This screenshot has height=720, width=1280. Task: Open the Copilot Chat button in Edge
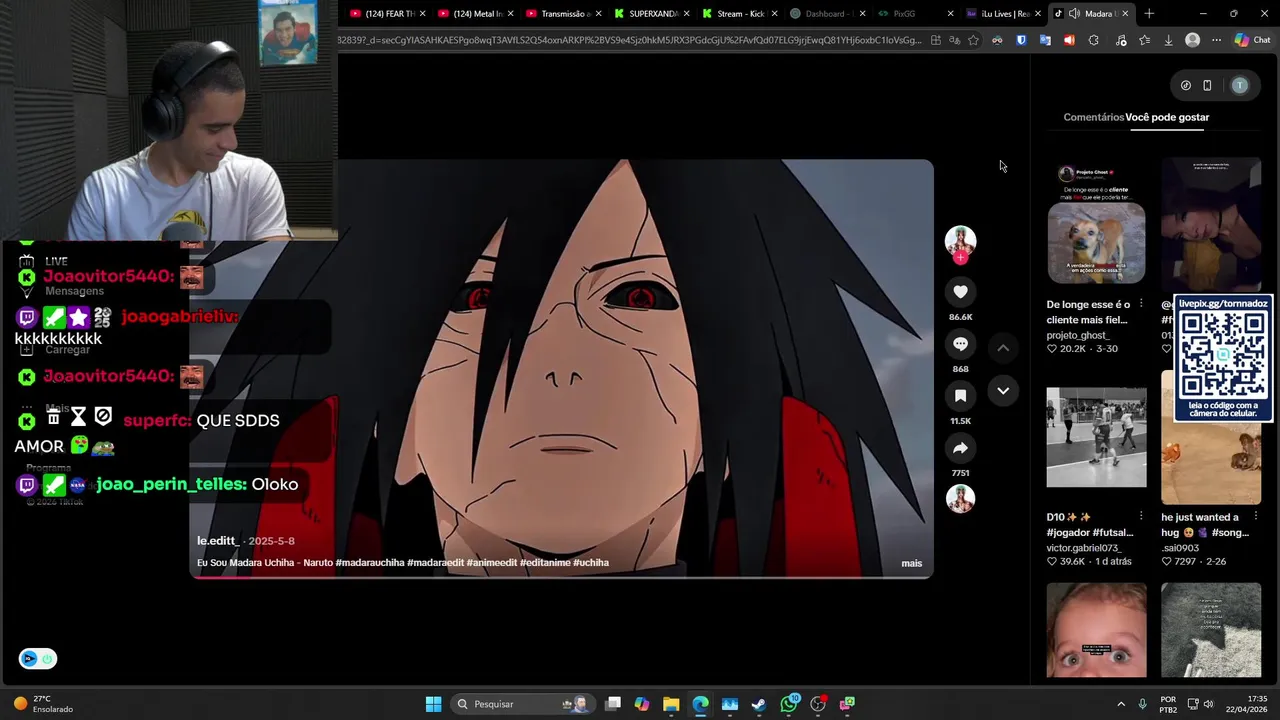[1252, 41]
